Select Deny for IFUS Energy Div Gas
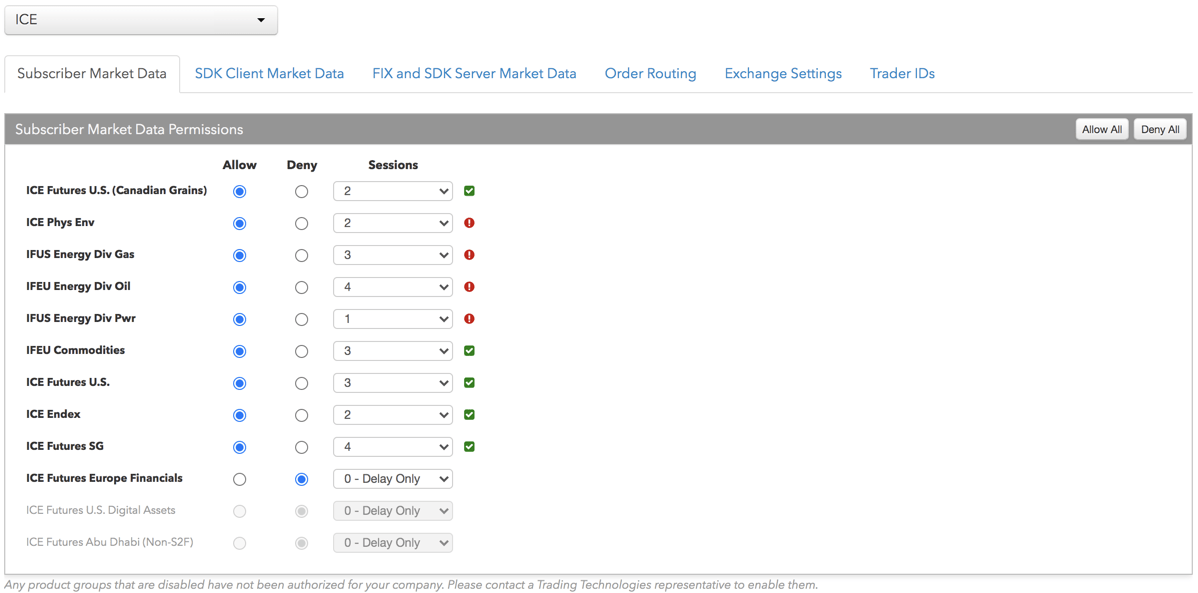This screenshot has width=1198, height=593. tap(302, 255)
